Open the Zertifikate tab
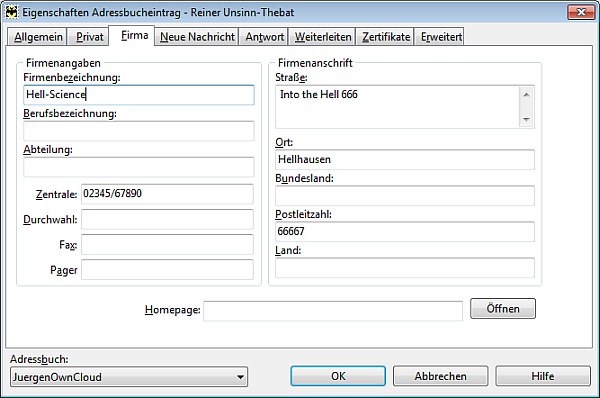 (x=385, y=37)
